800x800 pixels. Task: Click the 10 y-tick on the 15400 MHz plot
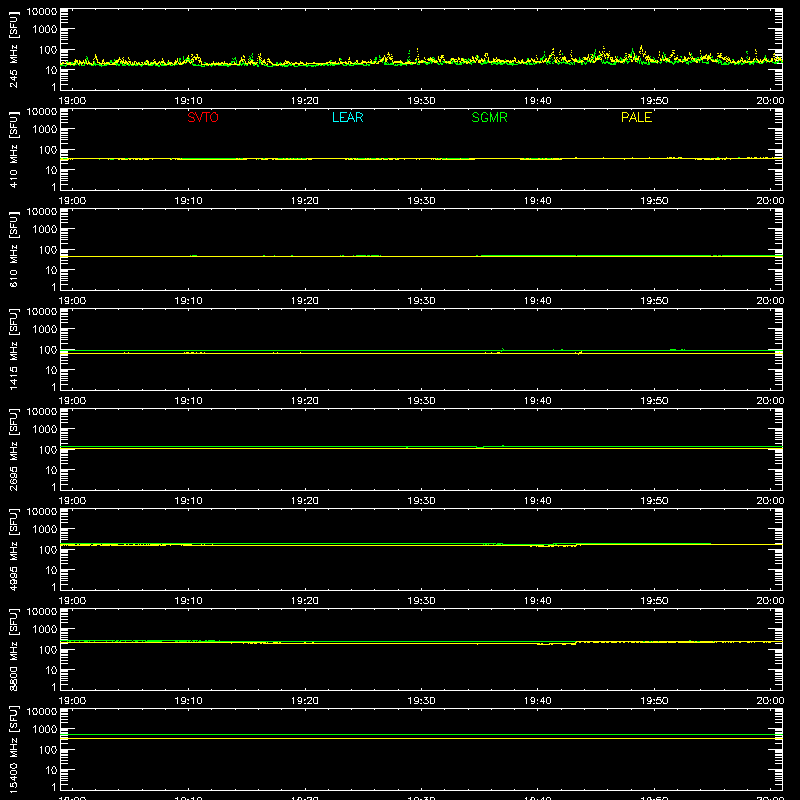click(51, 770)
